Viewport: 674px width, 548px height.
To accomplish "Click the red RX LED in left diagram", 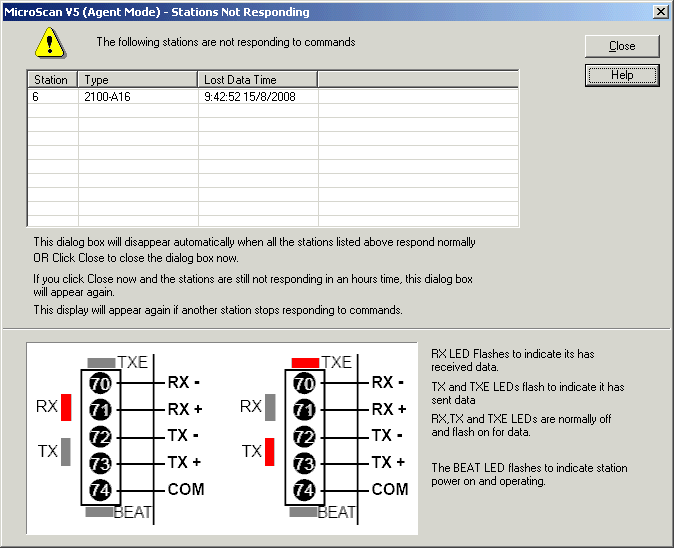I will (x=66, y=407).
